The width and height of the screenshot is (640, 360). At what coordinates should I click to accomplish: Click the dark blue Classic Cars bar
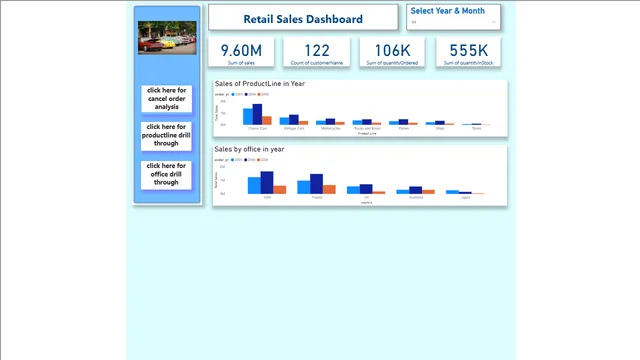point(257,114)
